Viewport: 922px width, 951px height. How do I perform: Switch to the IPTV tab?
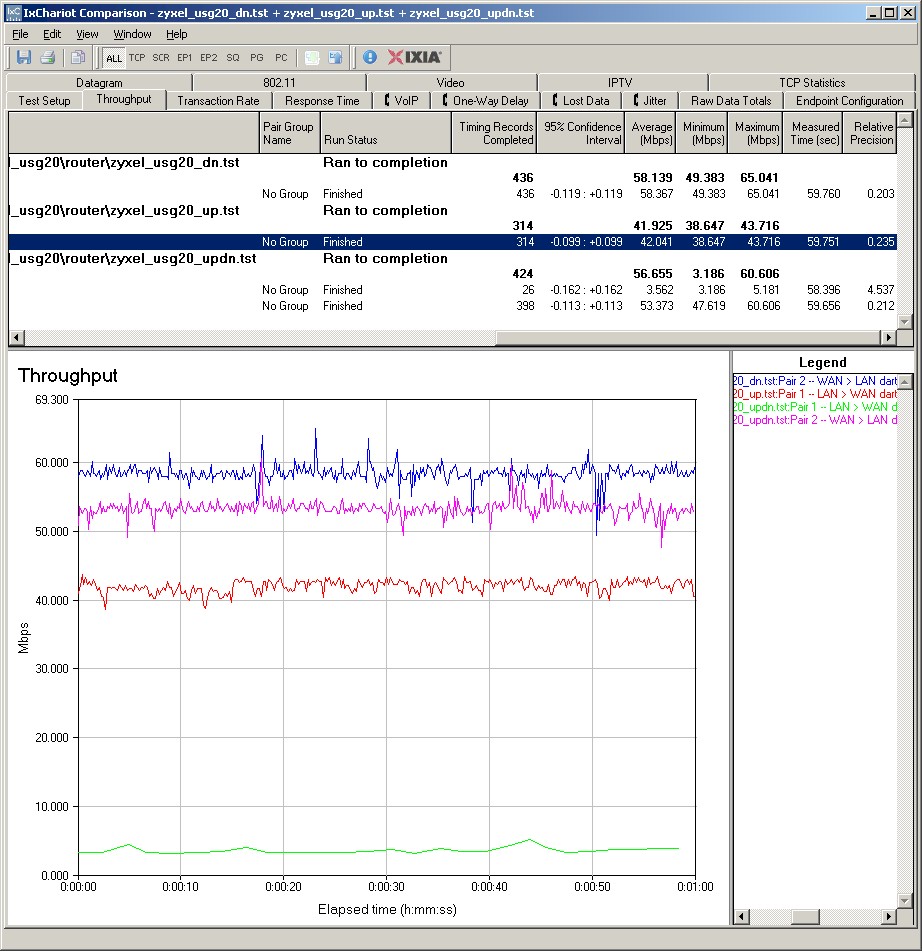(620, 82)
